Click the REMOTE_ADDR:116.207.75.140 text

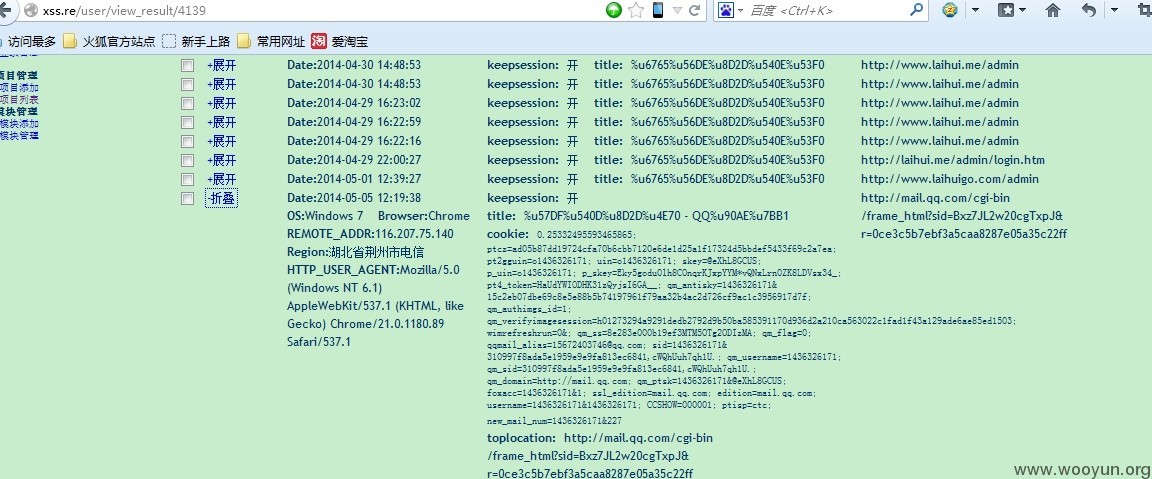pos(370,234)
